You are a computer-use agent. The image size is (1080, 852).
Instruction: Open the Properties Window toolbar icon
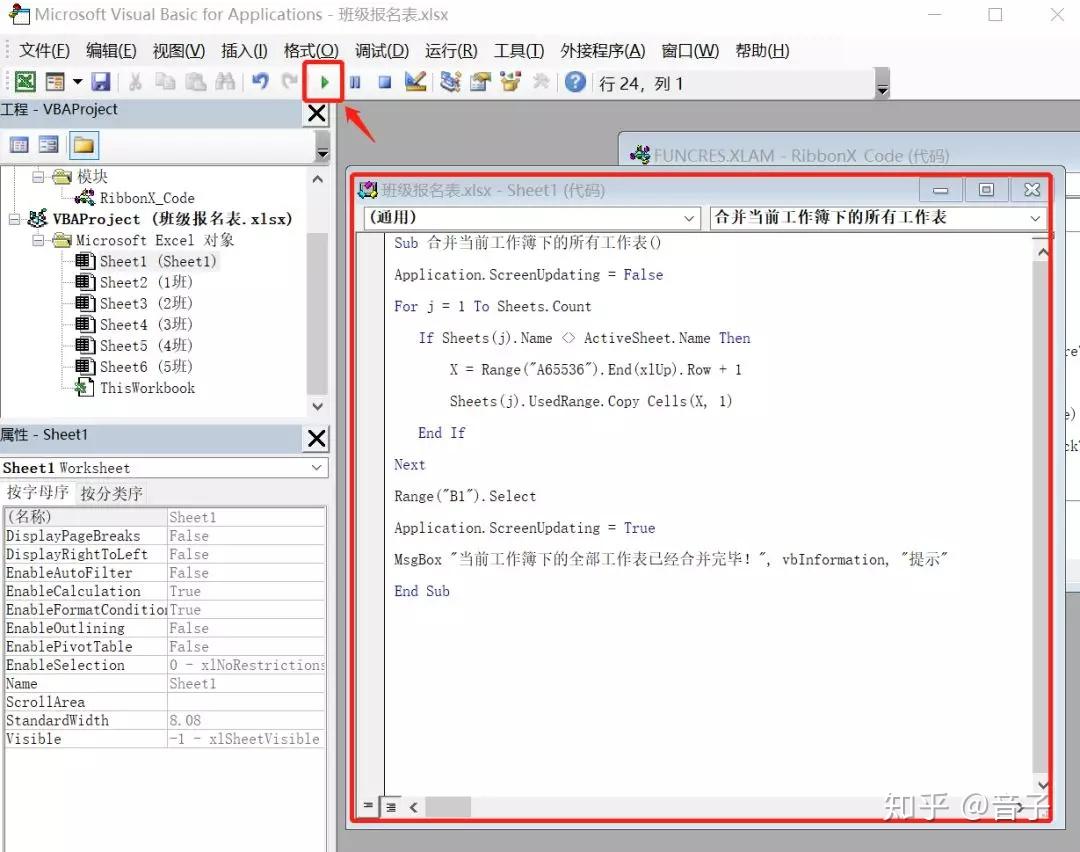tap(480, 82)
